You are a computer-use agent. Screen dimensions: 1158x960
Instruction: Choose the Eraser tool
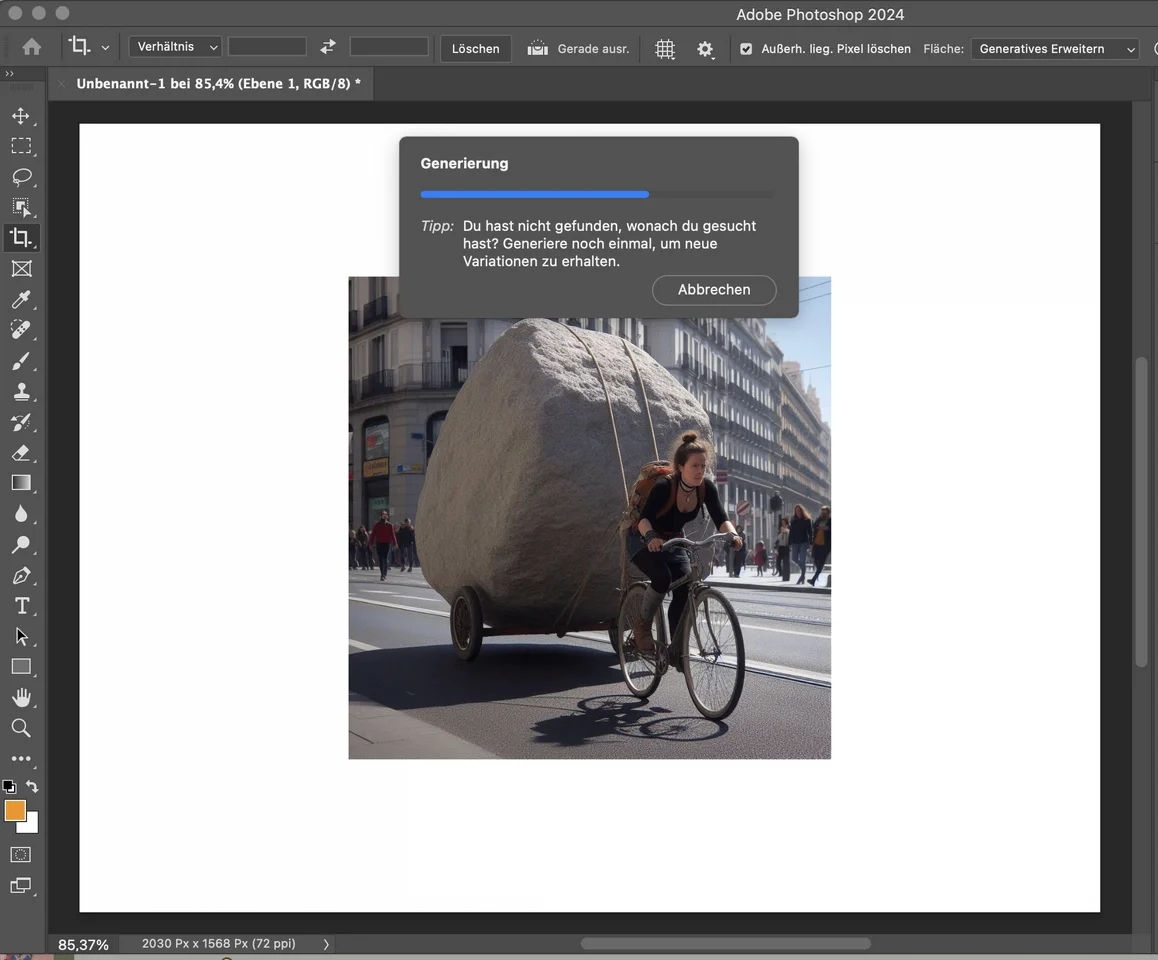(x=21, y=453)
